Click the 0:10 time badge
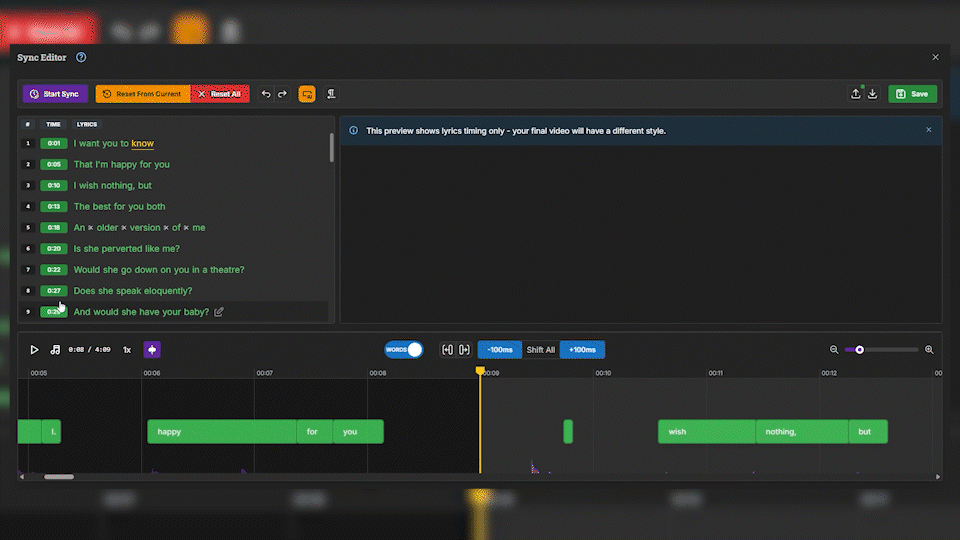960x540 pixels. (54, 185)
